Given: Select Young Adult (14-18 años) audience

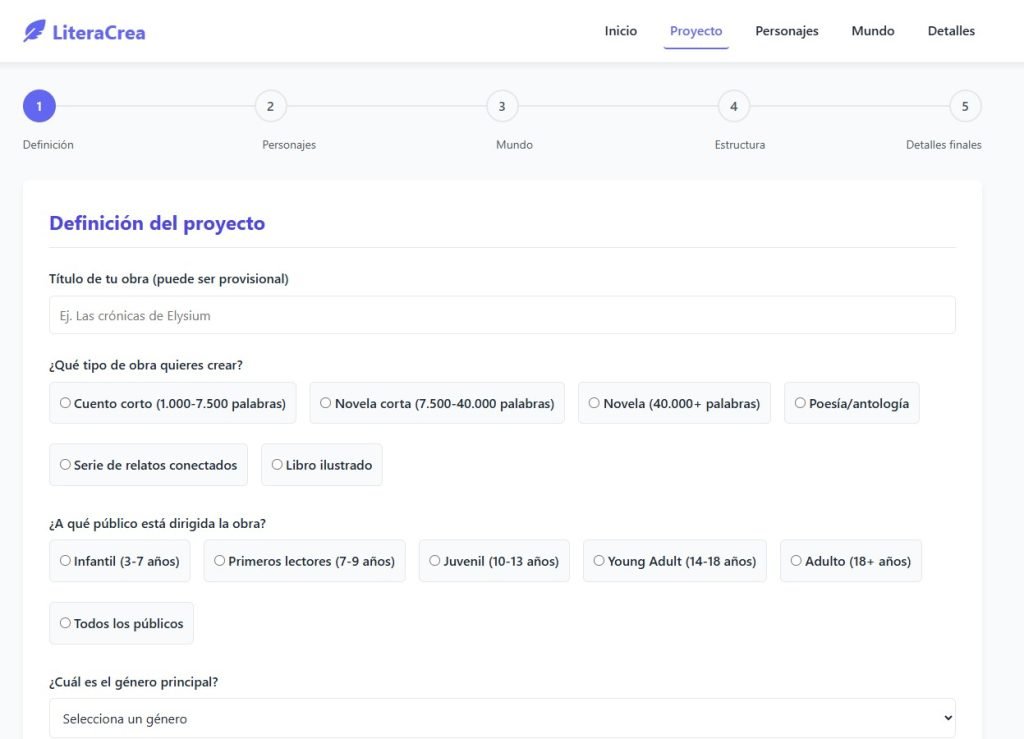Looking at the screenshot, I should (599, 561).
